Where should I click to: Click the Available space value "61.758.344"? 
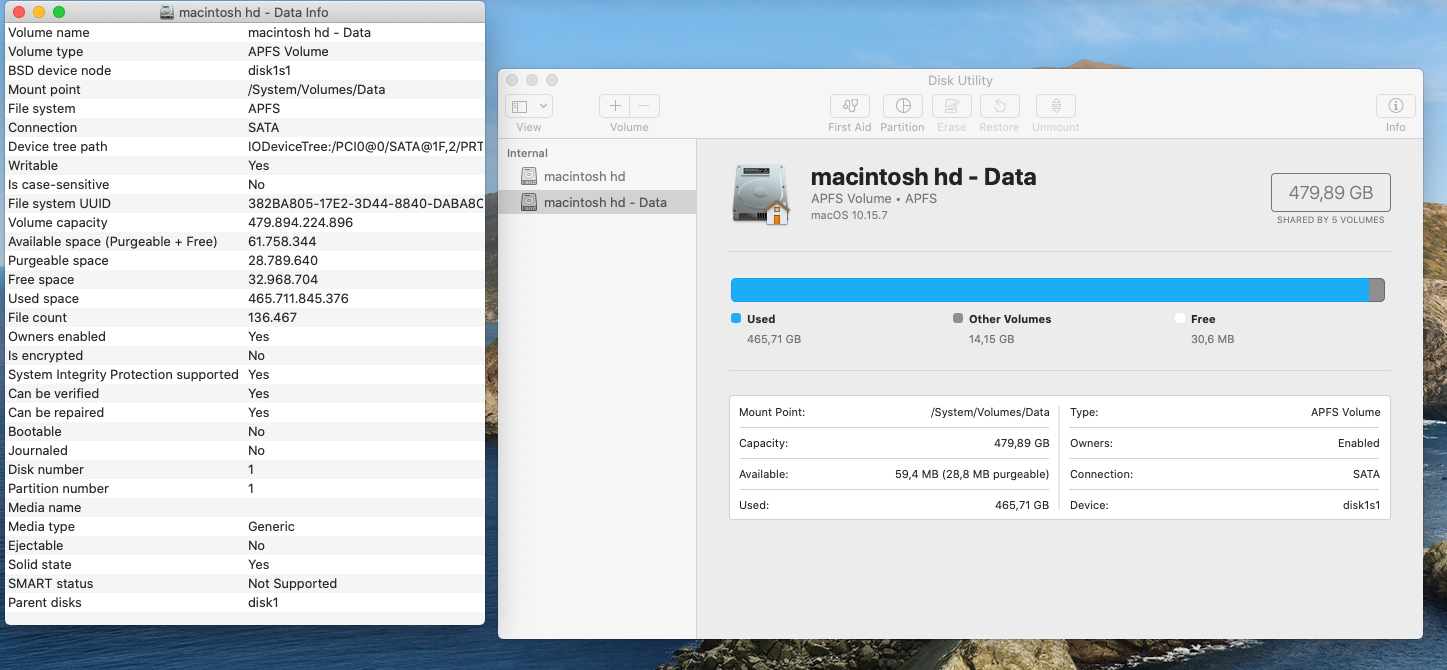[282, 242]
